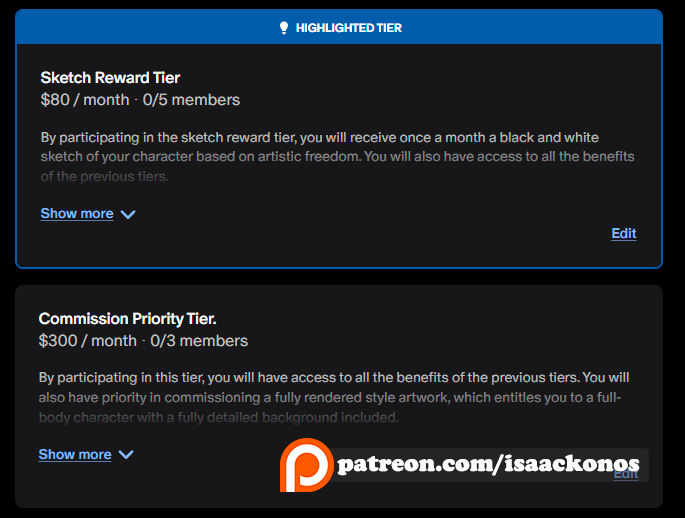Click the 'patreon.com/isaackonos' watermark text
Image resolution: width=685 pixels, height=518 pixels.
click(x=488, y=464)
